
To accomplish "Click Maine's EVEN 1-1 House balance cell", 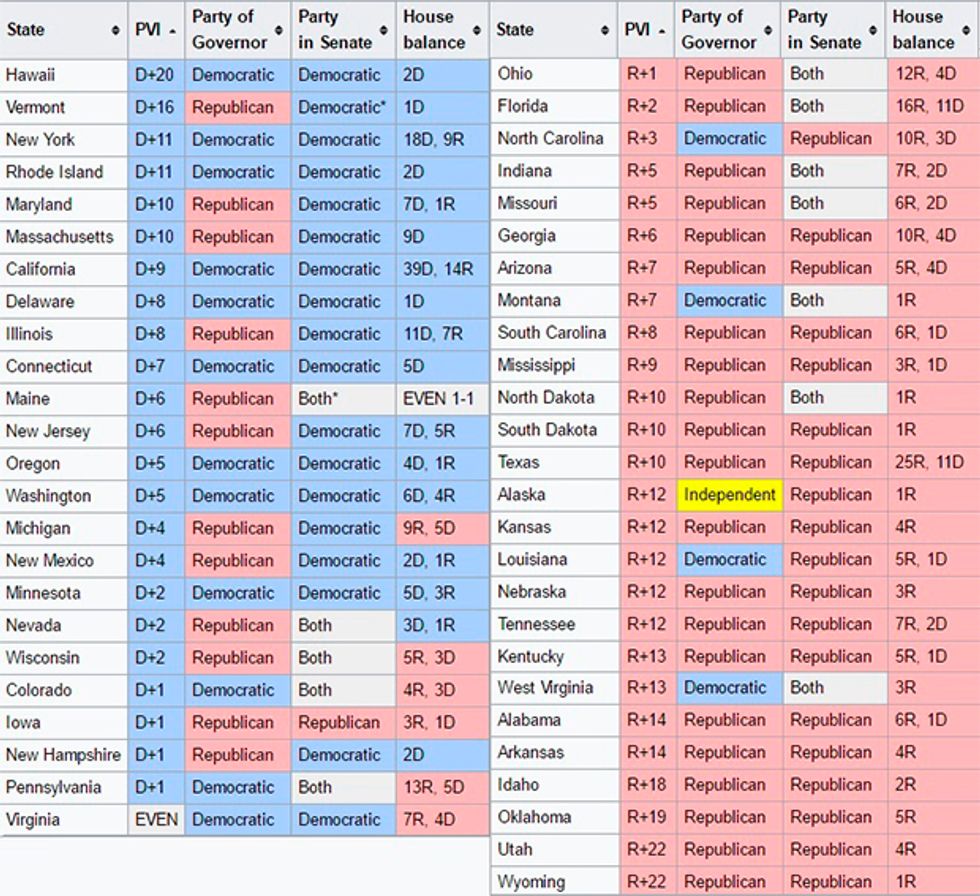I will point(439,399).
